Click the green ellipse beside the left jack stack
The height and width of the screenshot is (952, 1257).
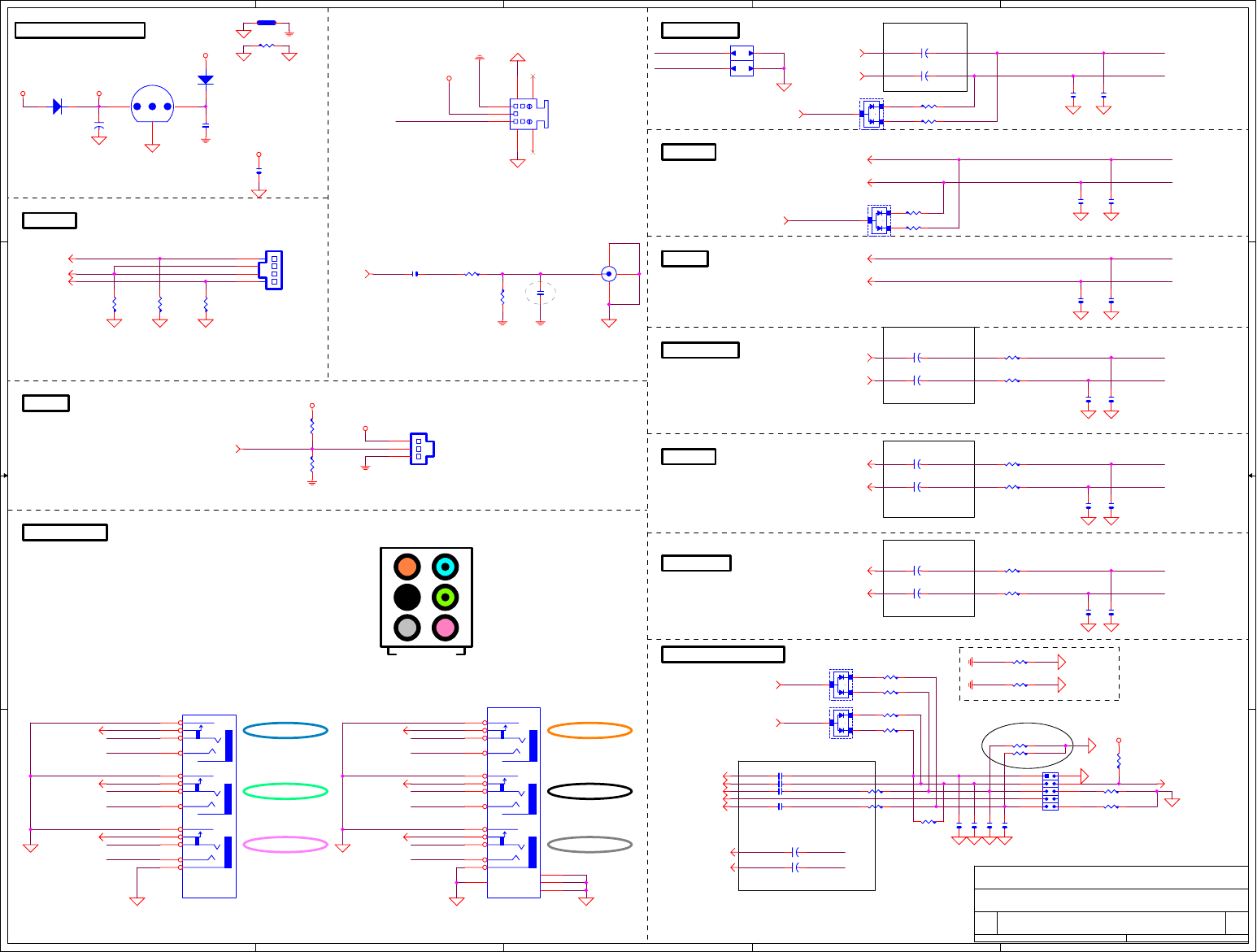(x=285, y=791)
